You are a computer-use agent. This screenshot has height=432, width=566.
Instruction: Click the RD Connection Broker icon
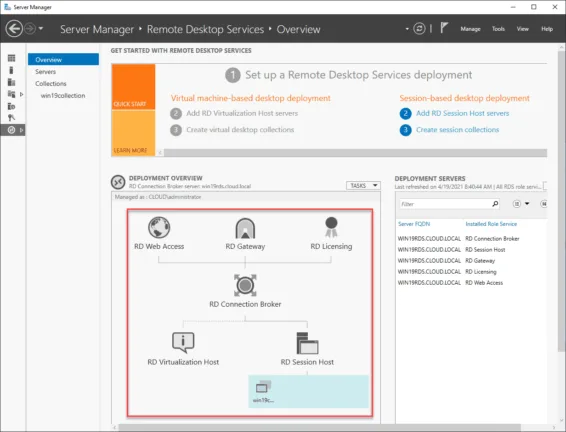[x=245, y=285]
